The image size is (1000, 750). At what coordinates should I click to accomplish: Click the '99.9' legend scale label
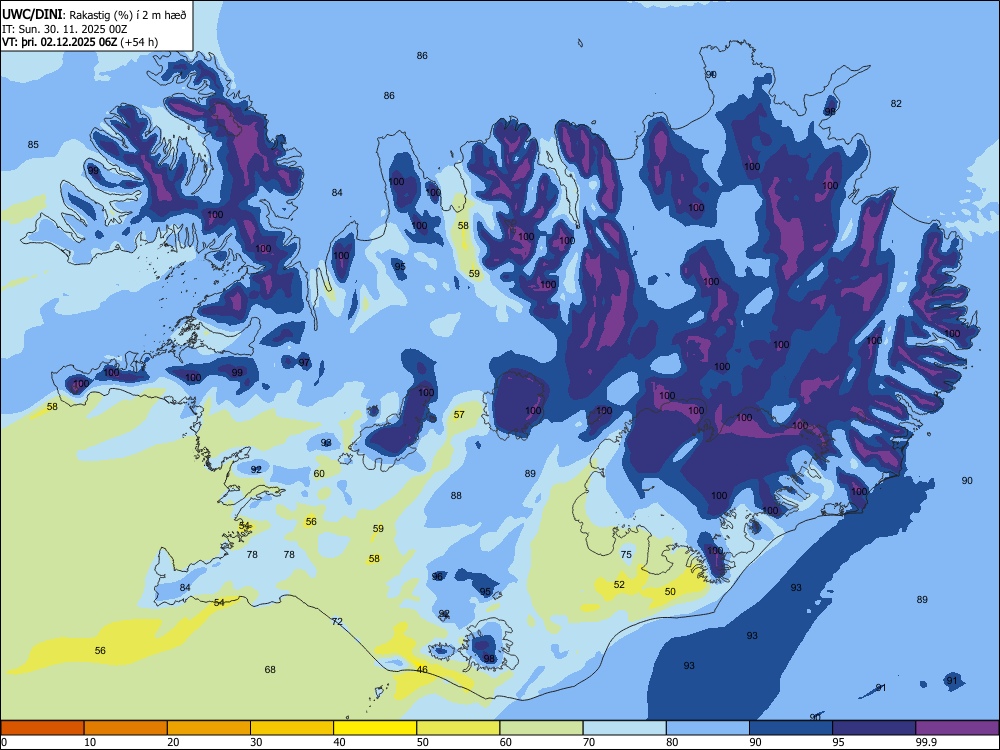tap(925, 742)
